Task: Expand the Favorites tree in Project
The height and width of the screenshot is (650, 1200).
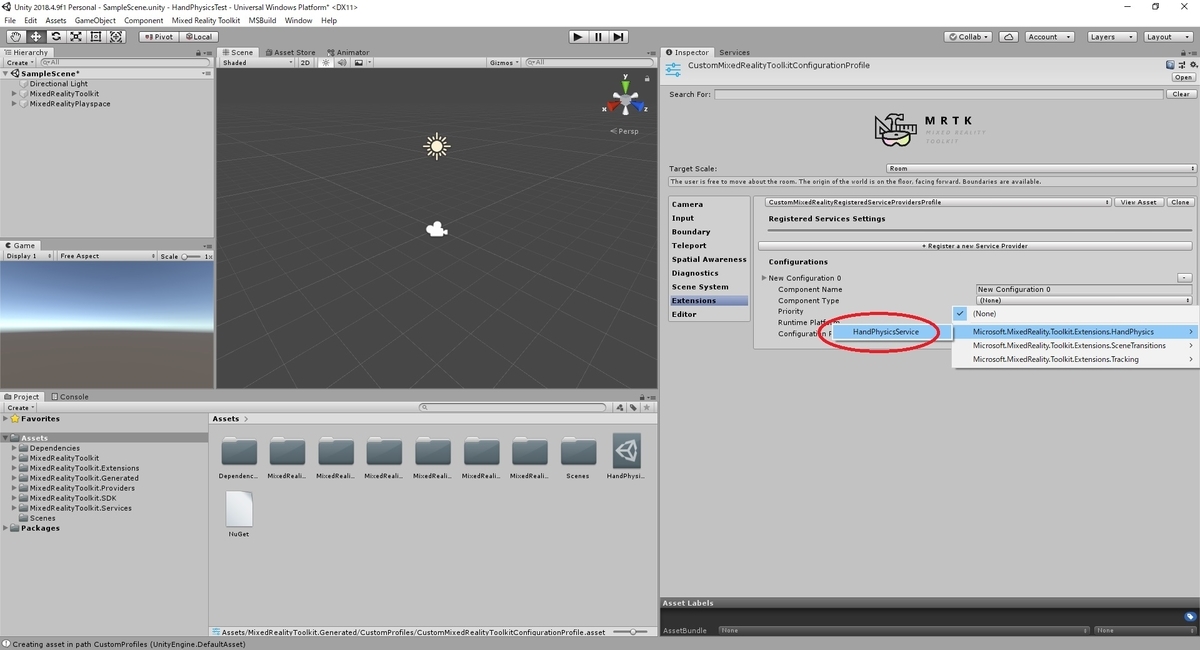Action: click(6, 419)
